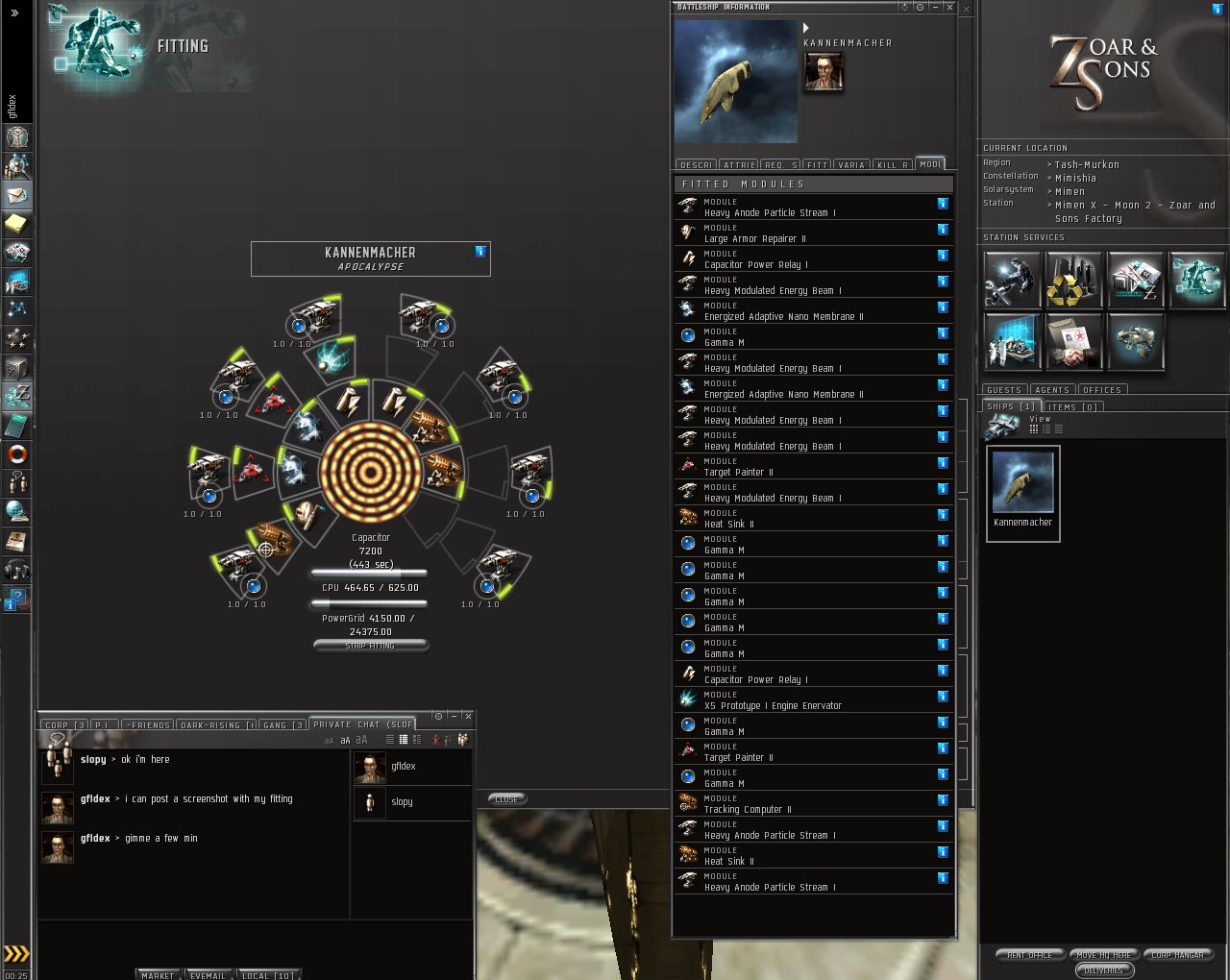1230x980 pixels.
Task: Click the Move HQ Here button
Action: click(1104, 955)
